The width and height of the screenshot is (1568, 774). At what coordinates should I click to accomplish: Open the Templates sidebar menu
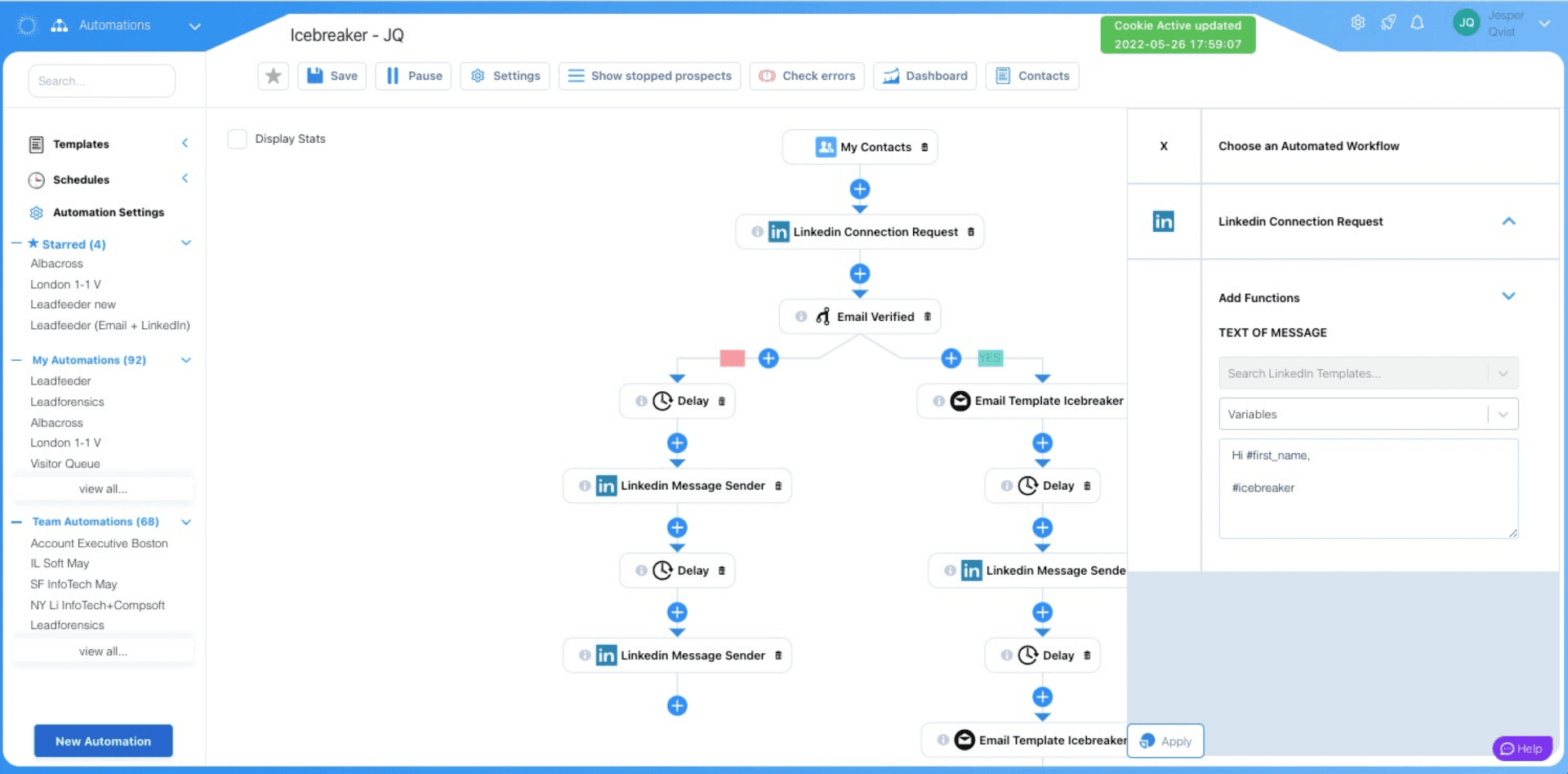[x=81, y=145]
